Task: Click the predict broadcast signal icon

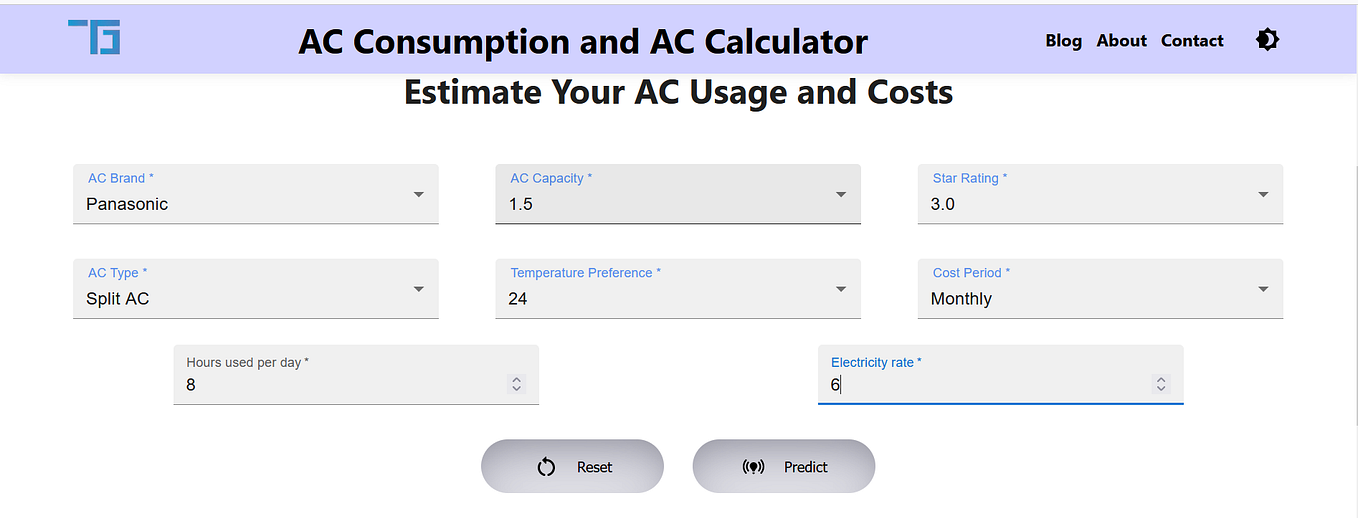Action: (754, 467)
